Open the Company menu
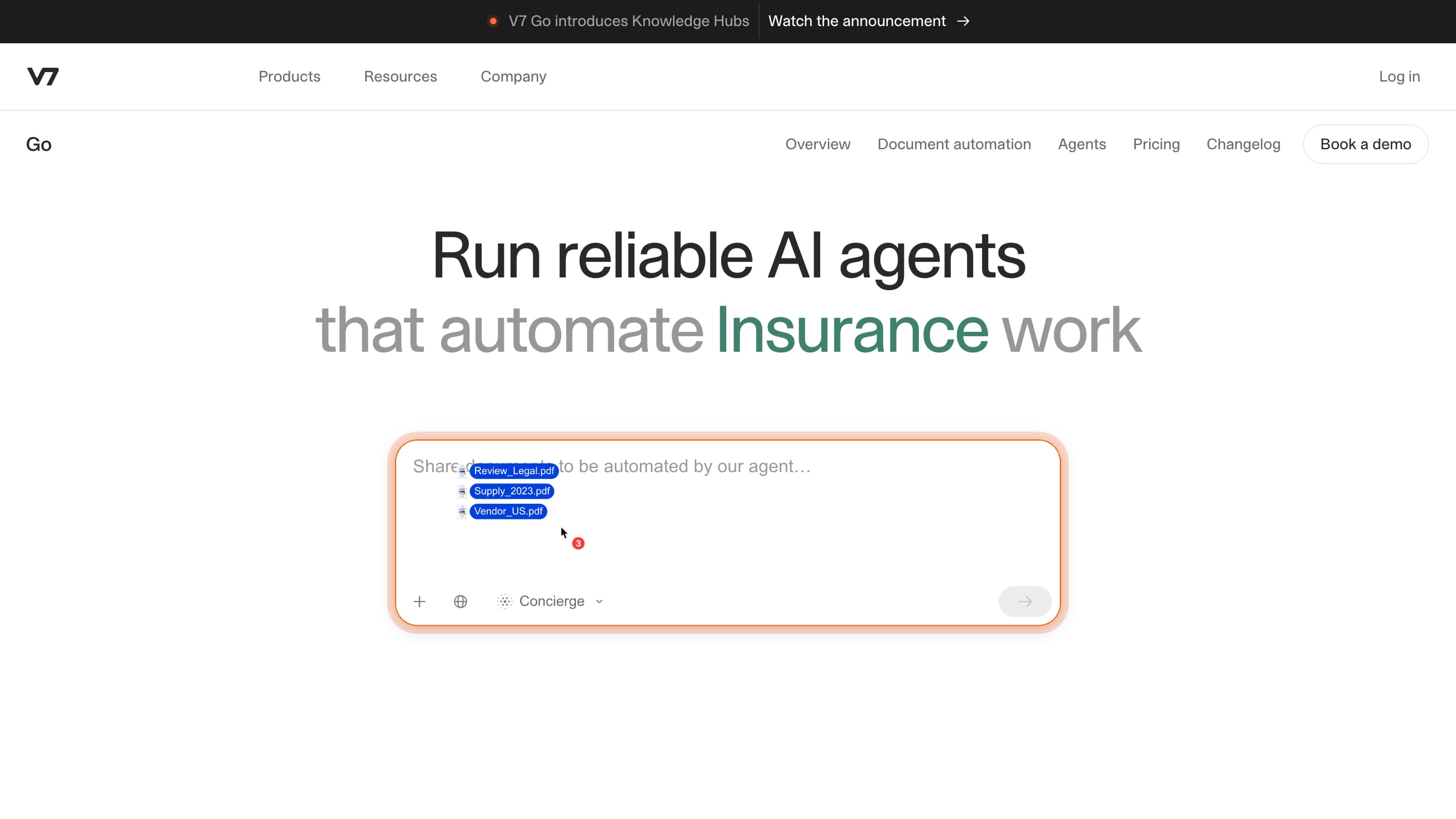Viewport: 1456px width, 819px height. coord(513,77)
